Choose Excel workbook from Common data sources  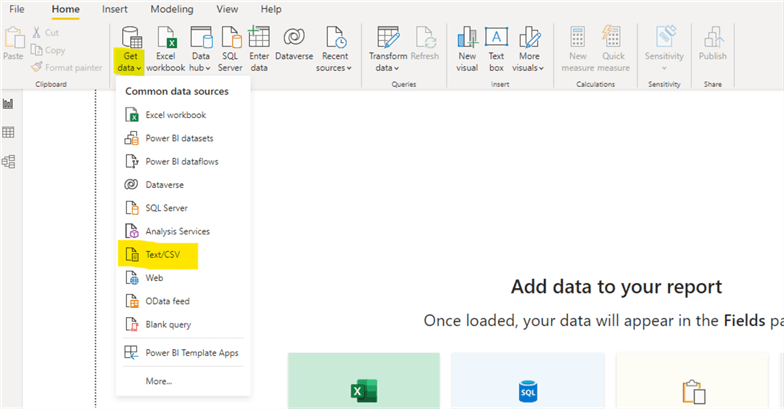tap(183, 115)
